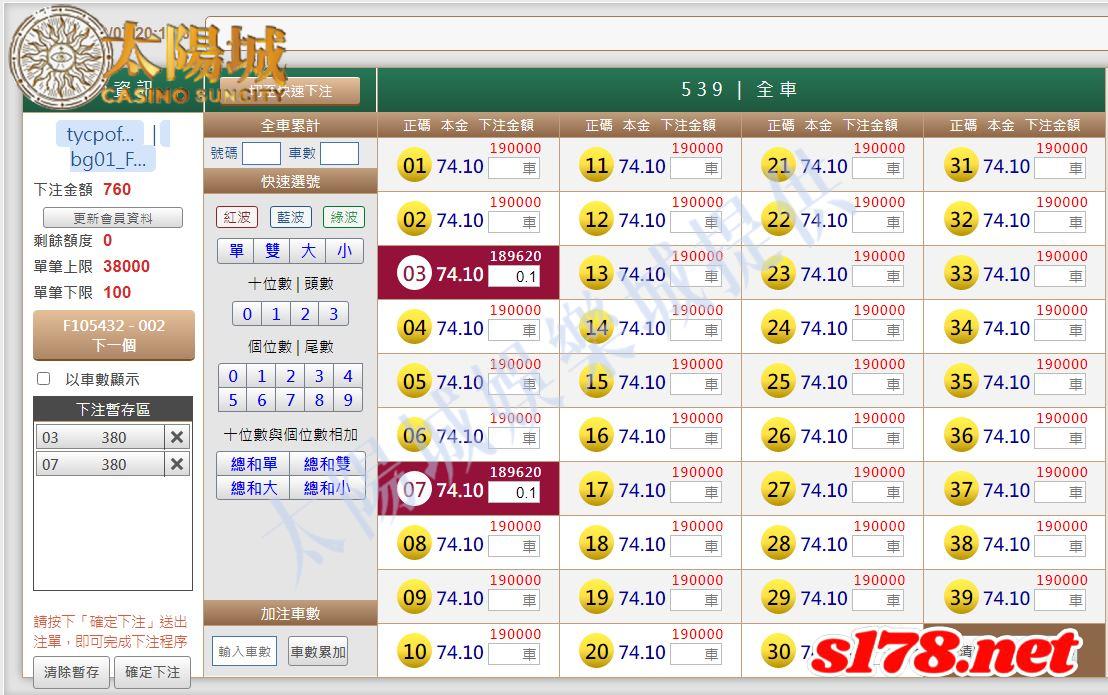This screenshot has width=1108, height=695.
Task: Choose 綠波 quick pick
Action: [x=344, y=218]
